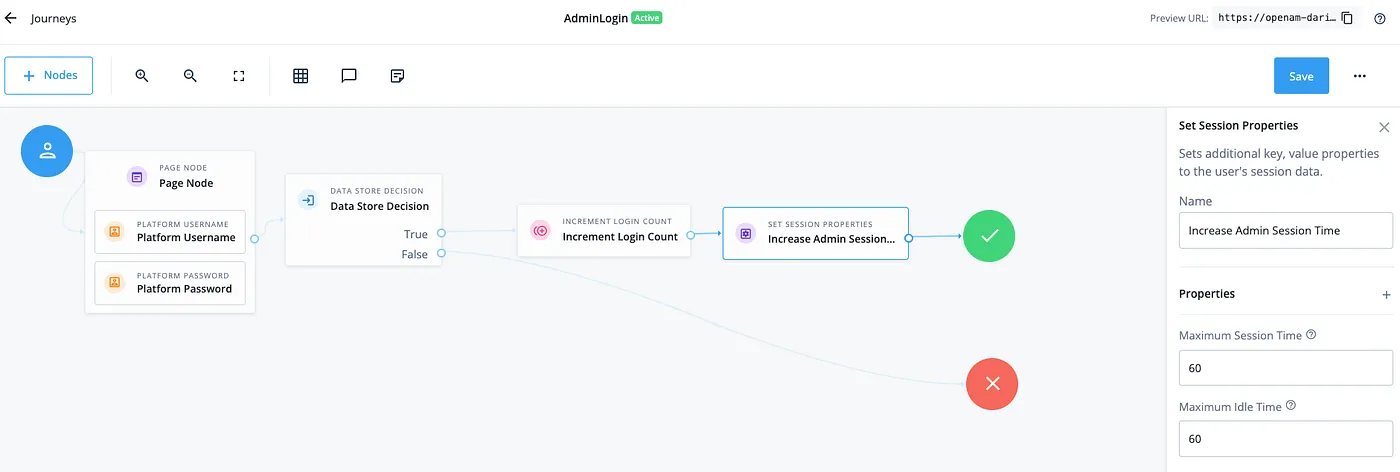Click the Active status badge
The width and height of the screenshot is (1400, 472).
pyautogui.click(x=647, y=18)
